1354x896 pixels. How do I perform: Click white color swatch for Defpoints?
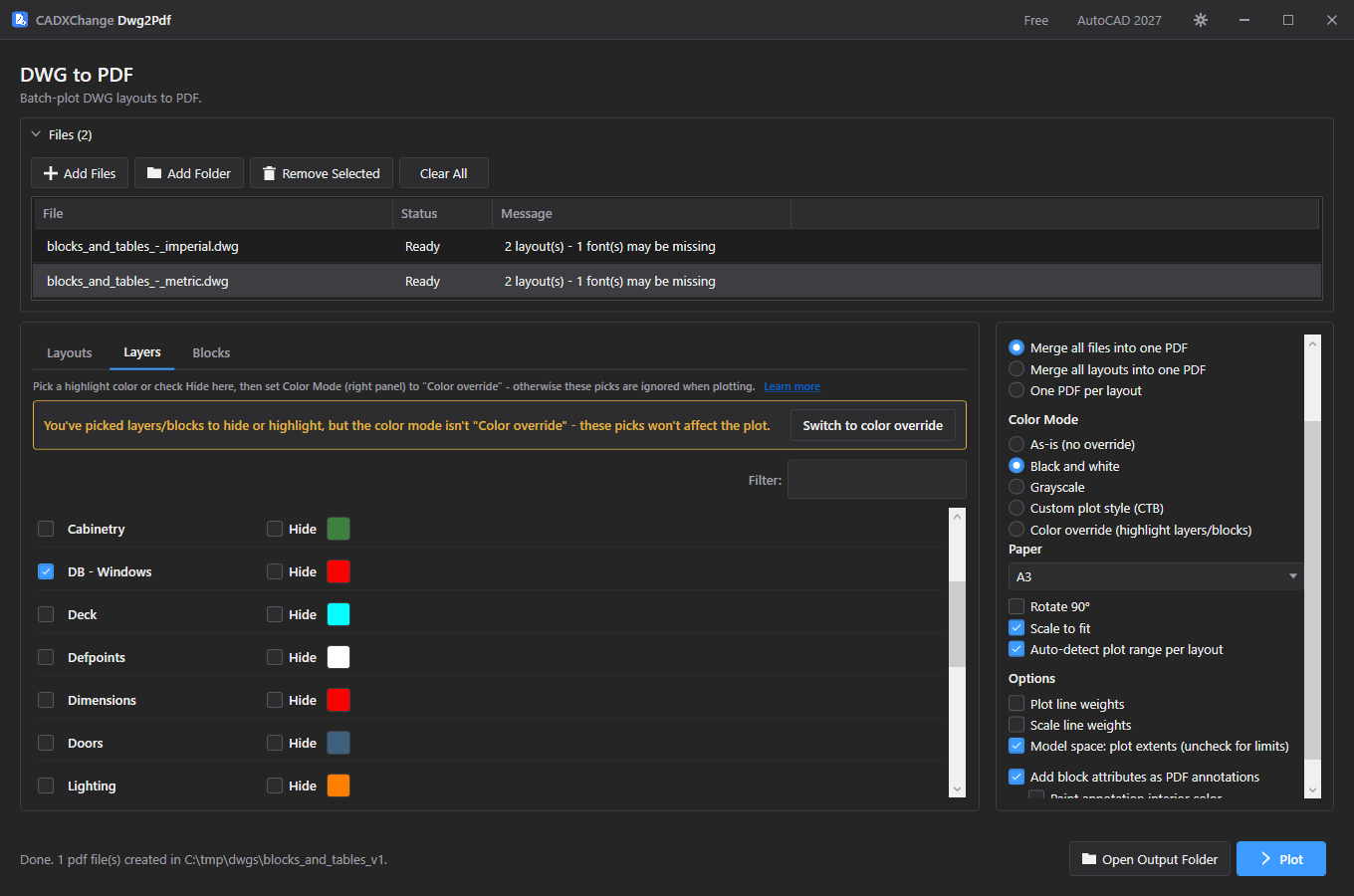338,657
